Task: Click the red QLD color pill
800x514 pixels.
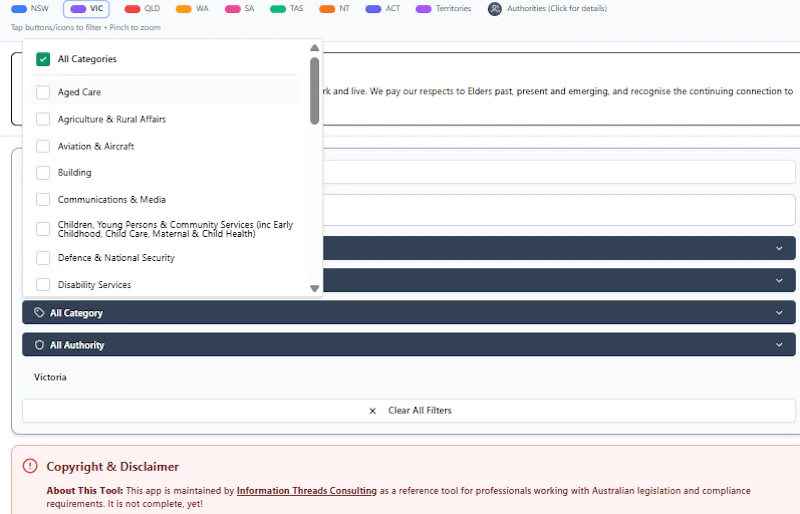Action: (132, 9)
